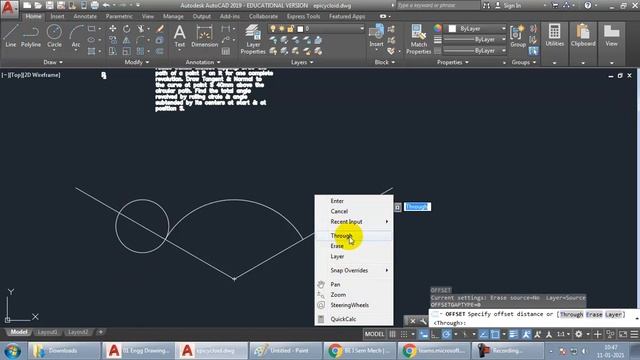This screenshot has height=360, width=640.
Task: Click the Group icon
Action: point(518,36)
